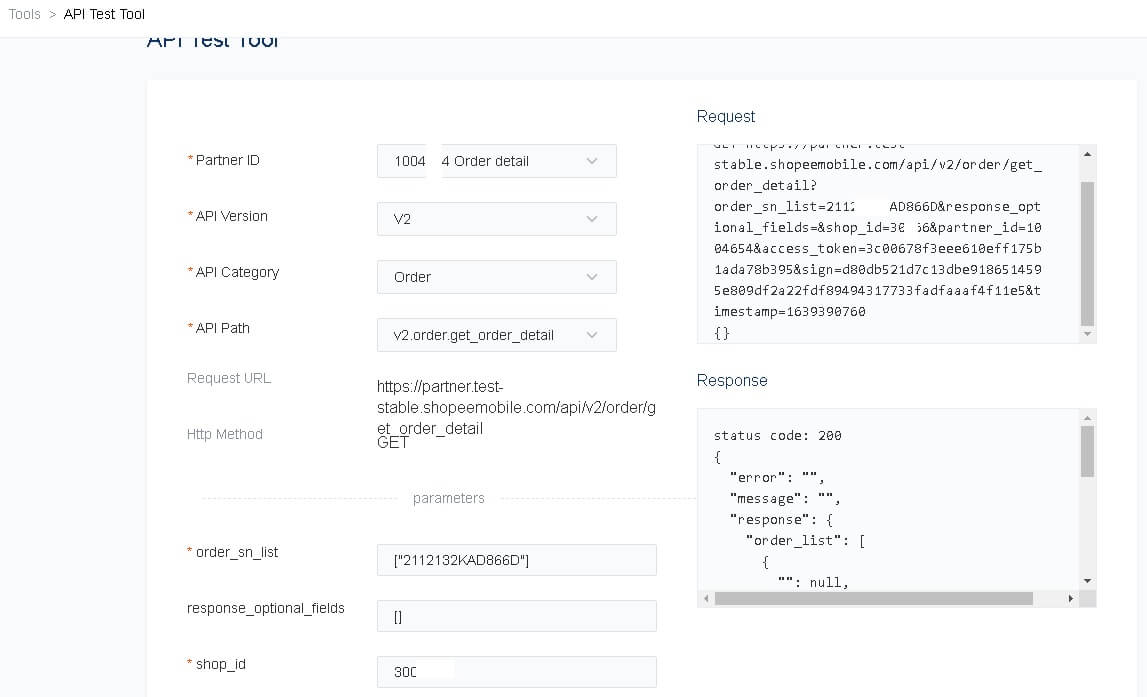Click the response_optional_fields input box
The width and height of the screenshot is (1147, 697).
pos(516,616)
